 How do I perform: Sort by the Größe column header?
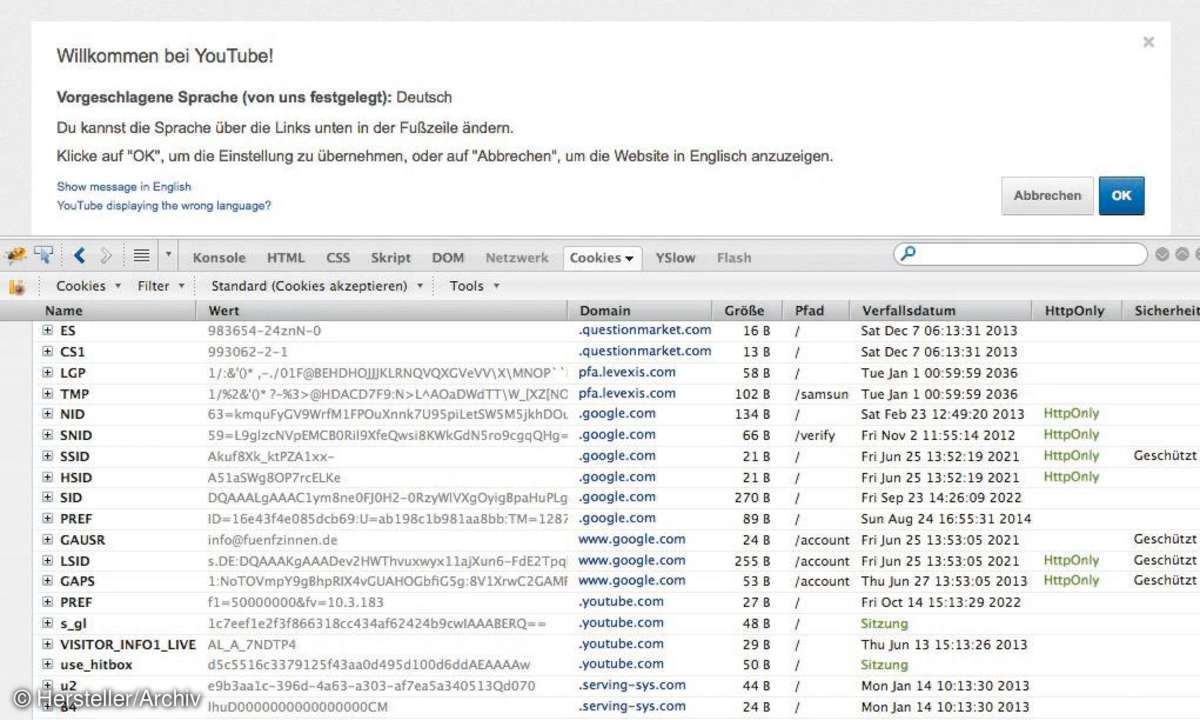[749, 311]
